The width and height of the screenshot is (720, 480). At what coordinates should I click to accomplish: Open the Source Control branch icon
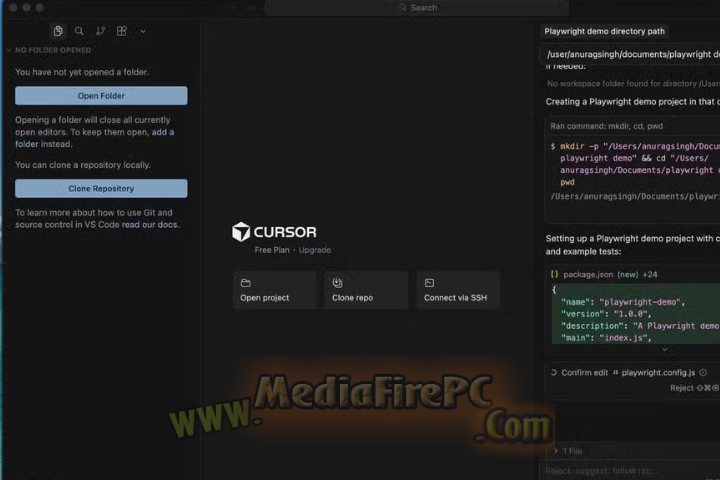(100, 31)
